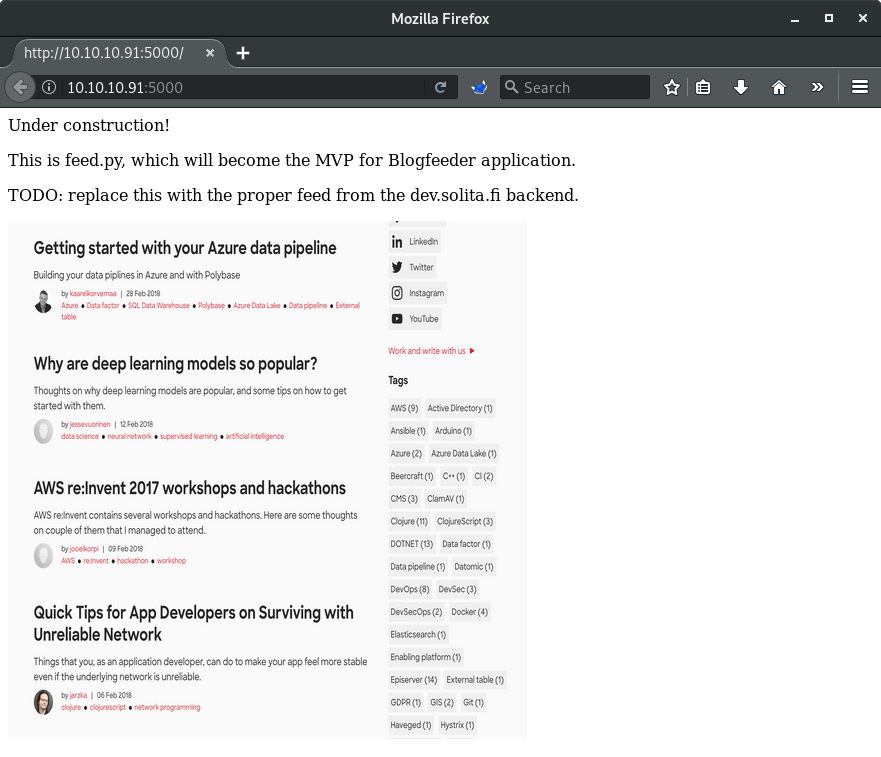This screenshot has height=757, width=881.
Task: Select the 'Arduino (1)' tag
Action: pyautogui.click(x=453, y=430)
